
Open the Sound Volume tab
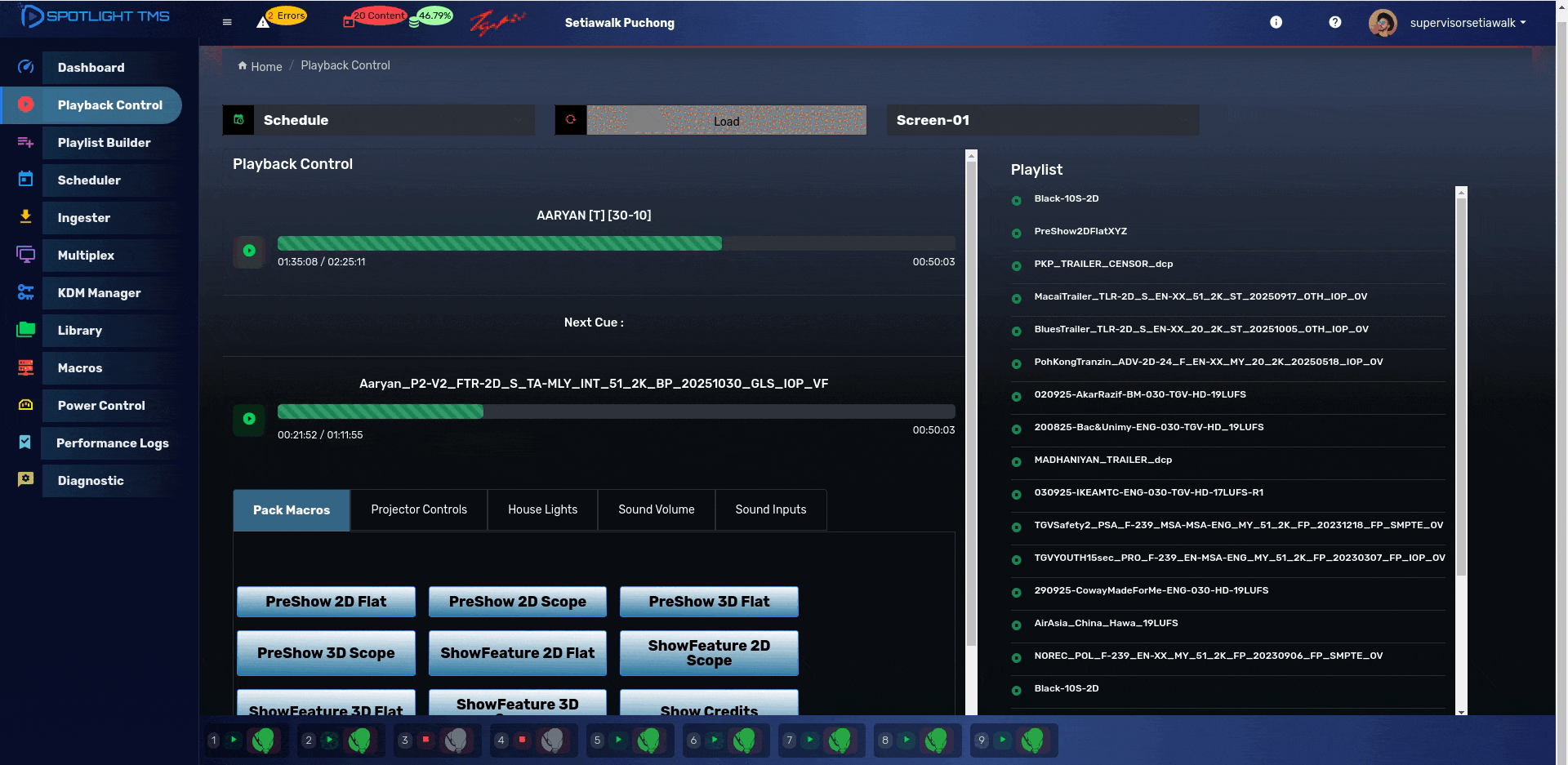point(656,509)
